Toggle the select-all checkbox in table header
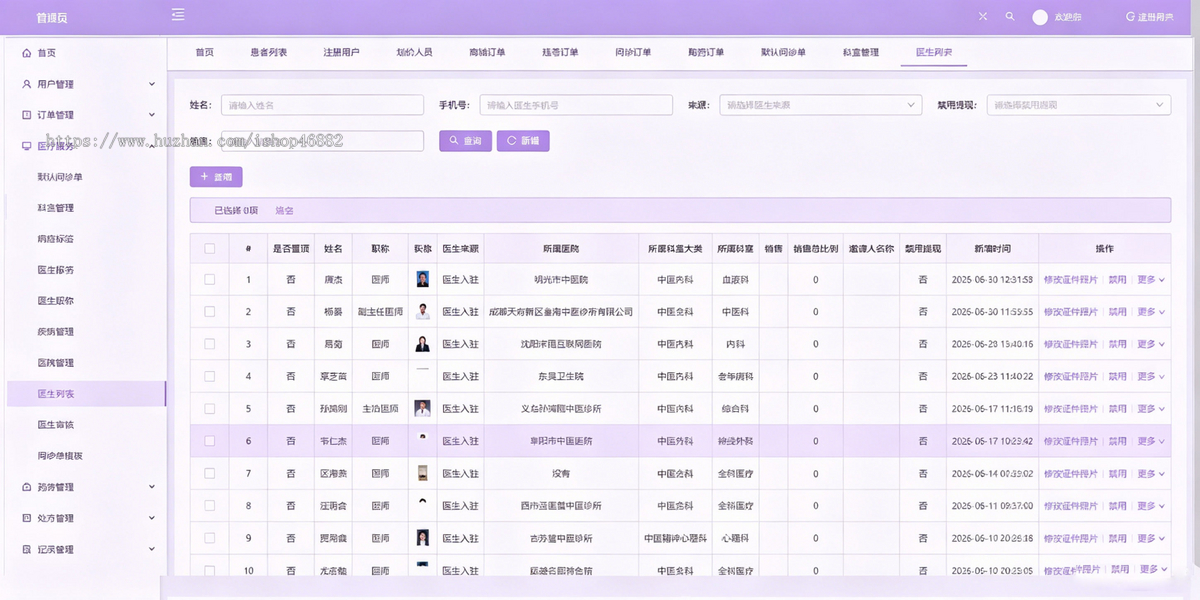 (209, 248)
